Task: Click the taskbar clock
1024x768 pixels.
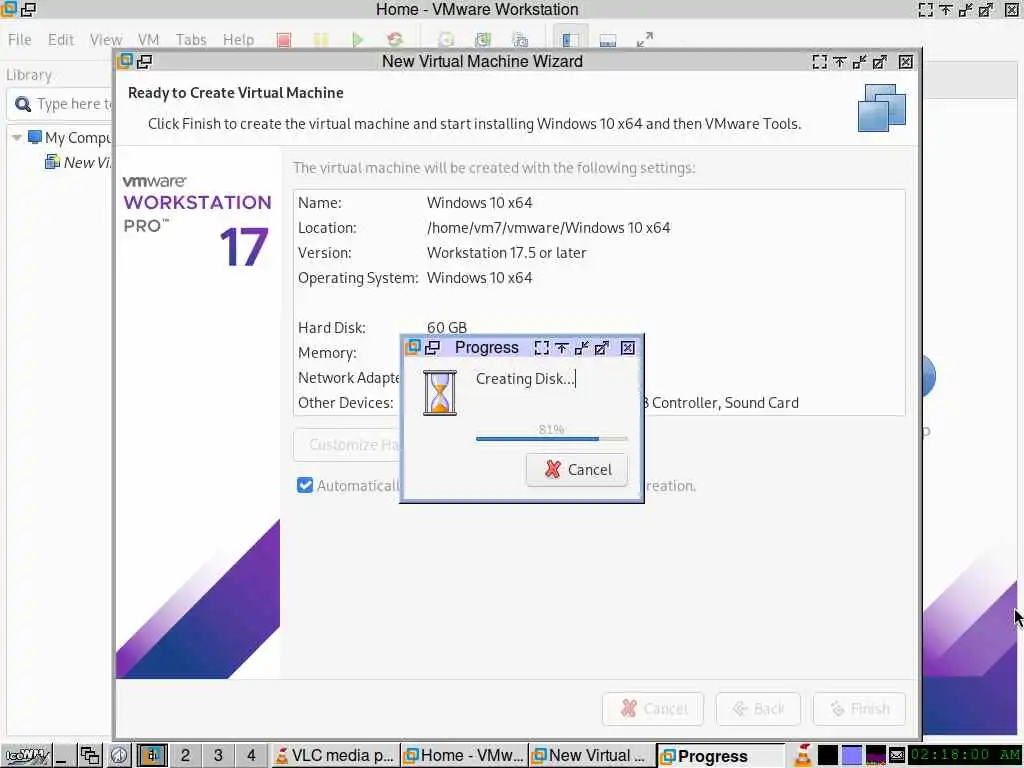Action: [x=963, y=755]
